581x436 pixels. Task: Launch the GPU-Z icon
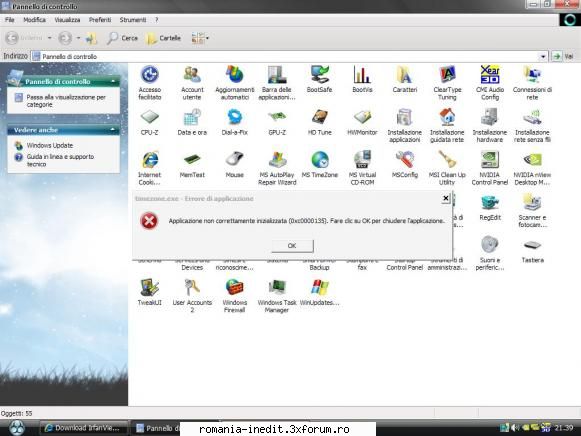click(x=277, y=122)
